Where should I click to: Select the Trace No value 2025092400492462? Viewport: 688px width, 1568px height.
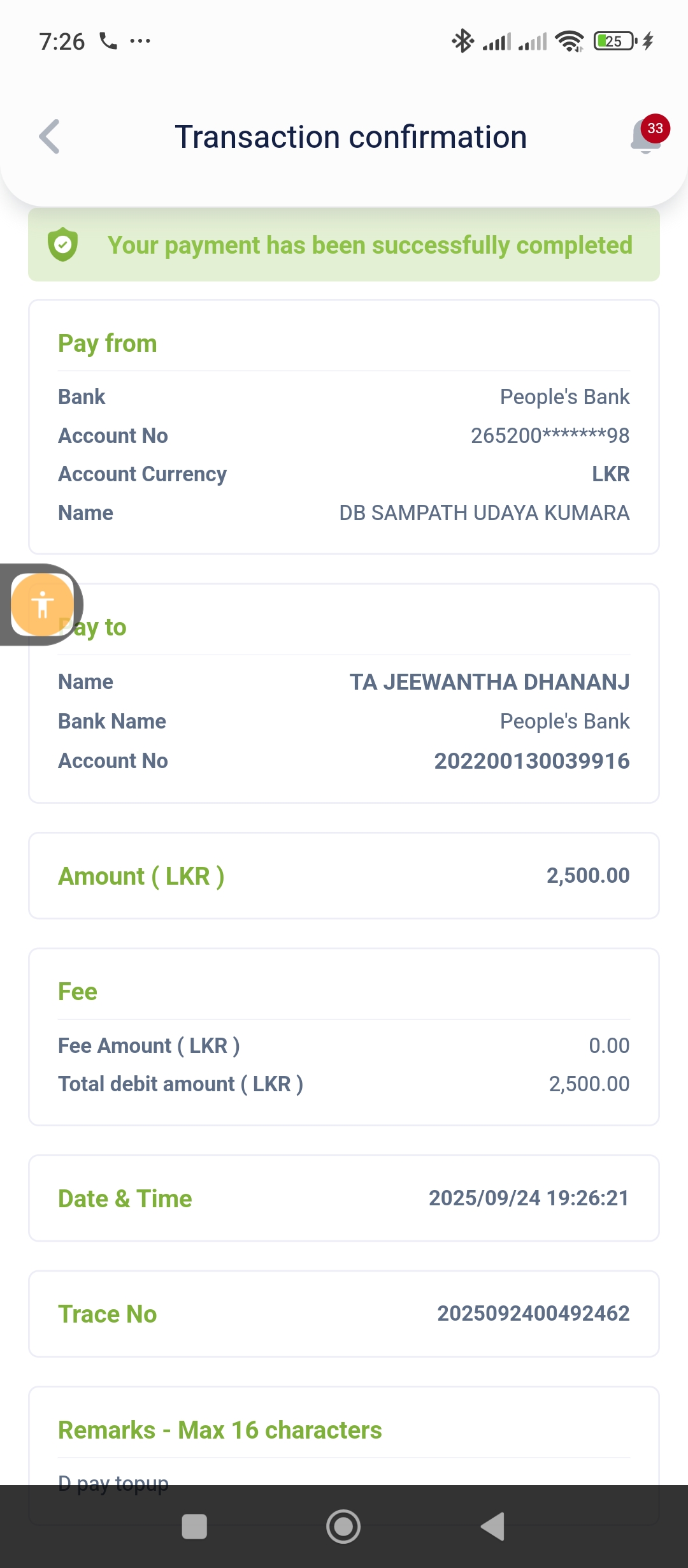click(533, 1314)
